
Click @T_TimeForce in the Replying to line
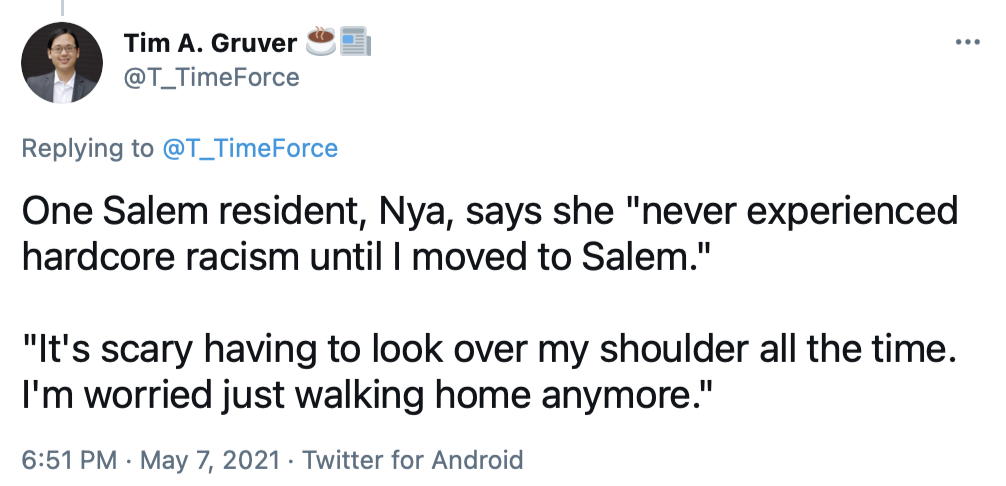[249, 149]
